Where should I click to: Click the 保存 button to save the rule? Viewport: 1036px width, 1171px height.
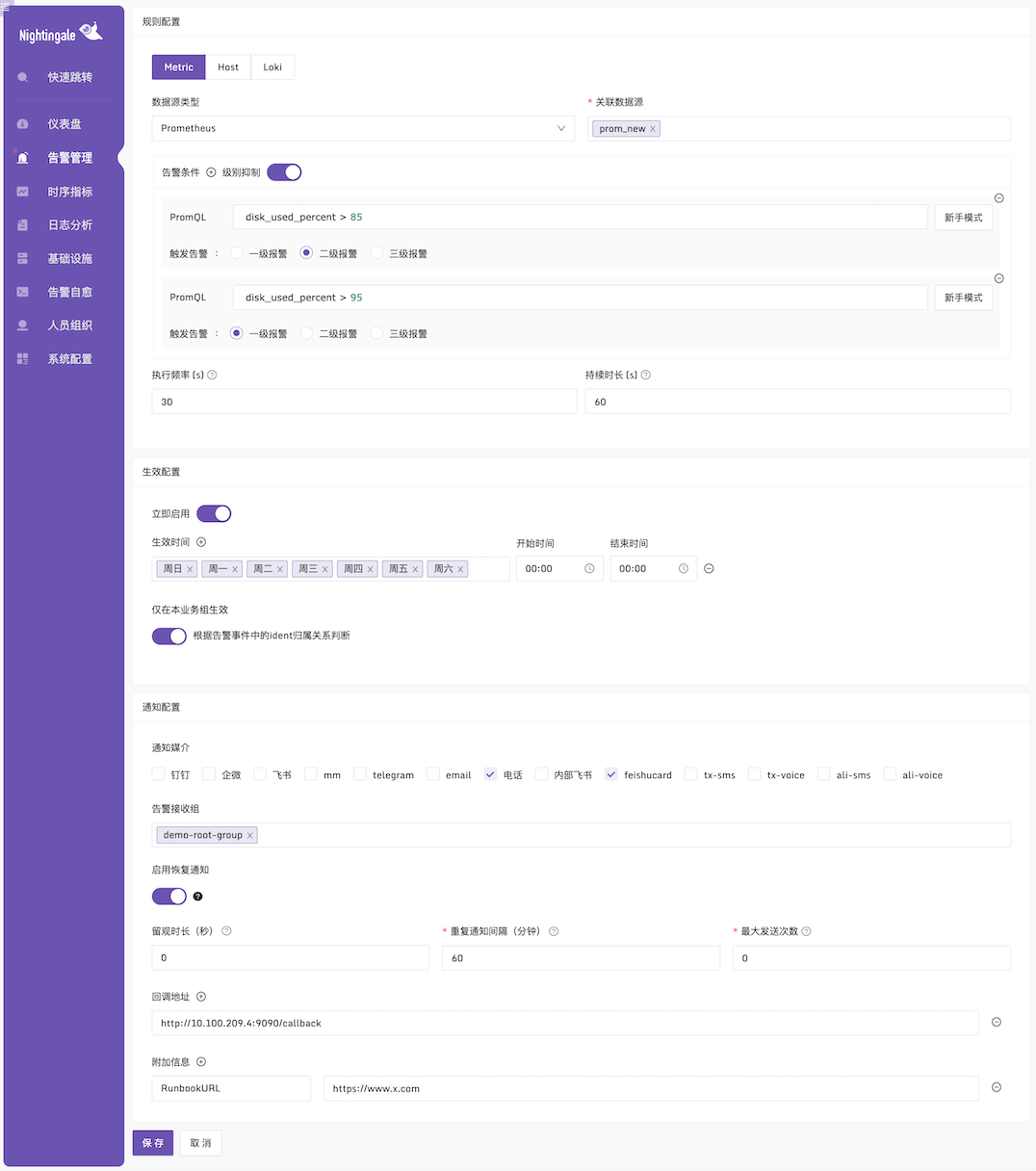(152, 1142)
